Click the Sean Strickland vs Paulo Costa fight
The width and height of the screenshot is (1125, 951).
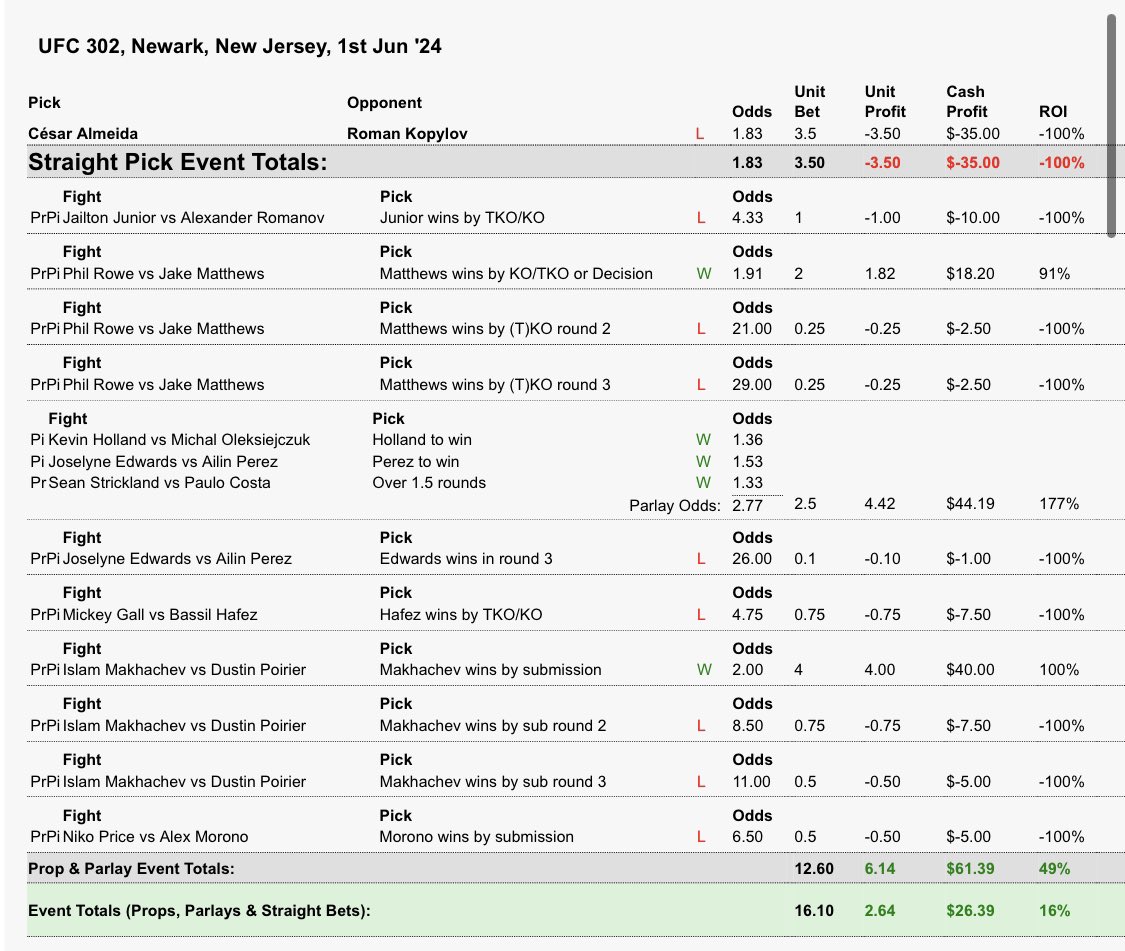pyautogui.click(x=159, y=483)
